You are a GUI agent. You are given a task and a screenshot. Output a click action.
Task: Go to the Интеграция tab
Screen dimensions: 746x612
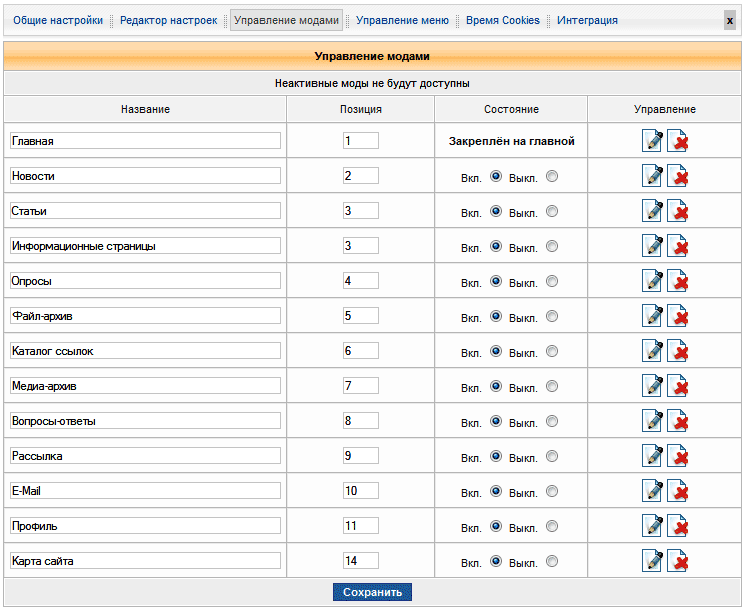coord(587,20)
